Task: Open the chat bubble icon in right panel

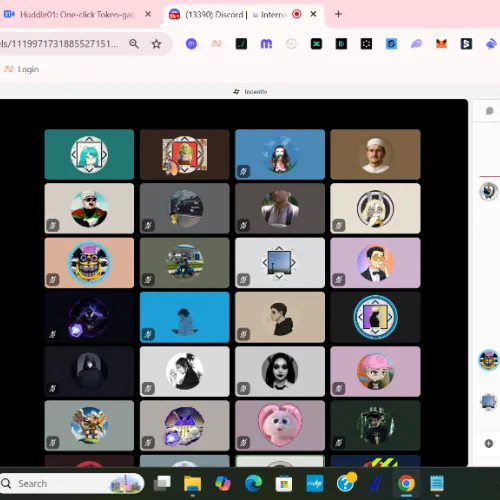Action: tap(489, 111)
